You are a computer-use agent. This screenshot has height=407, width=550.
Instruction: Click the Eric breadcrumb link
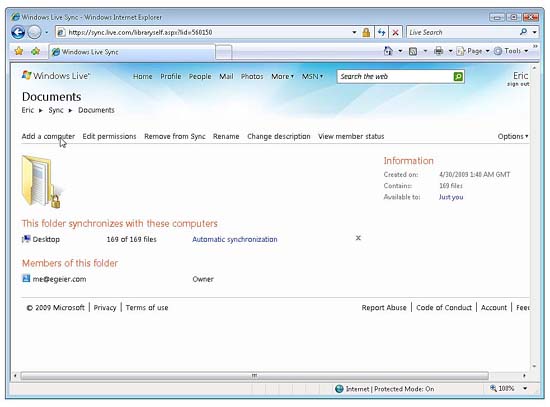coord(28,110)
